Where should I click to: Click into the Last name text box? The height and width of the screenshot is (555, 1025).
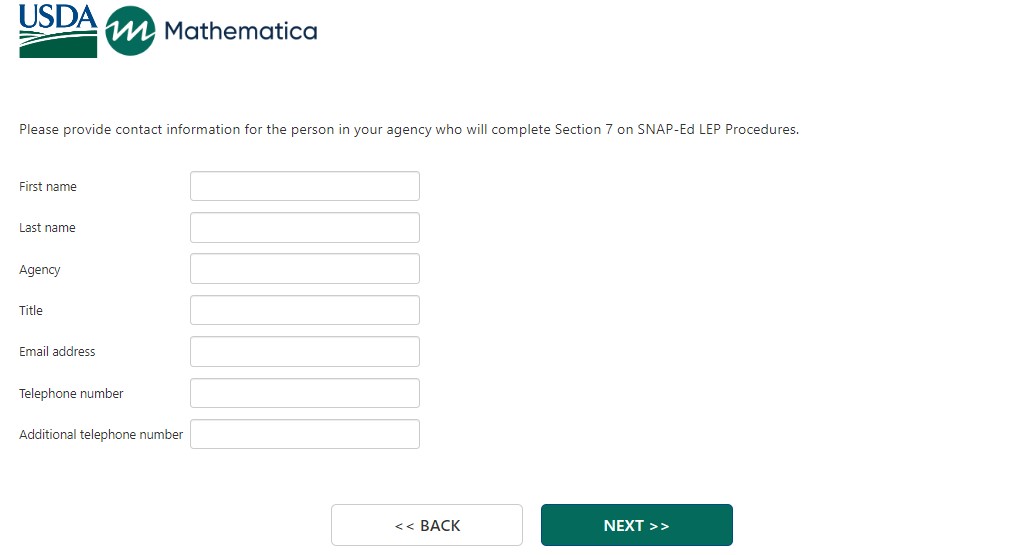304,227
